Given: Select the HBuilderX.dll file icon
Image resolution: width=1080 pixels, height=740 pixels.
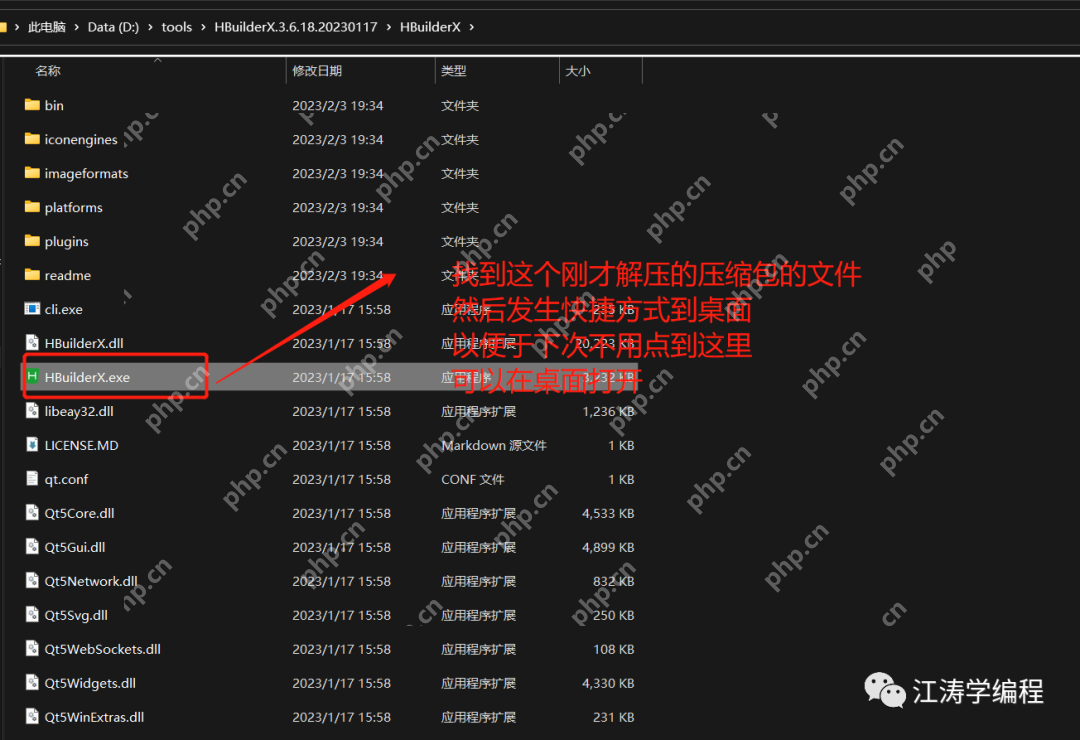Looking at the screenshot, I should [32, 343].
